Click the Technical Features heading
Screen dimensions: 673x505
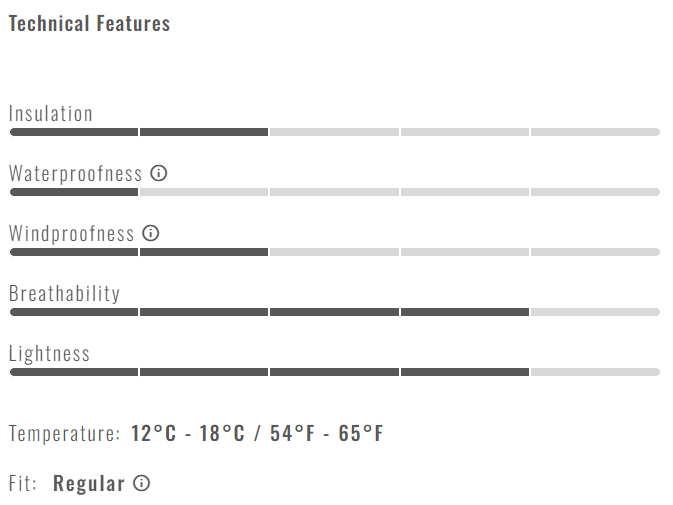pos(89,24)
